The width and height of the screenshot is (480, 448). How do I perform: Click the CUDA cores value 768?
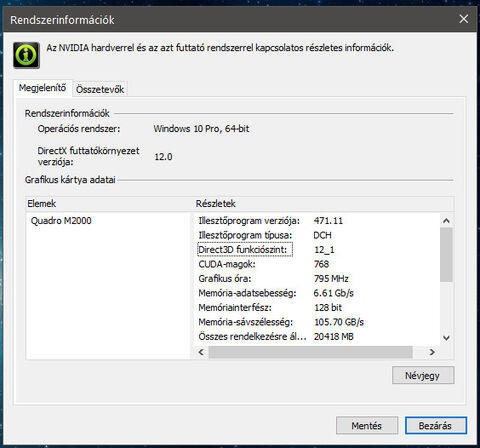tap(322, 264)
